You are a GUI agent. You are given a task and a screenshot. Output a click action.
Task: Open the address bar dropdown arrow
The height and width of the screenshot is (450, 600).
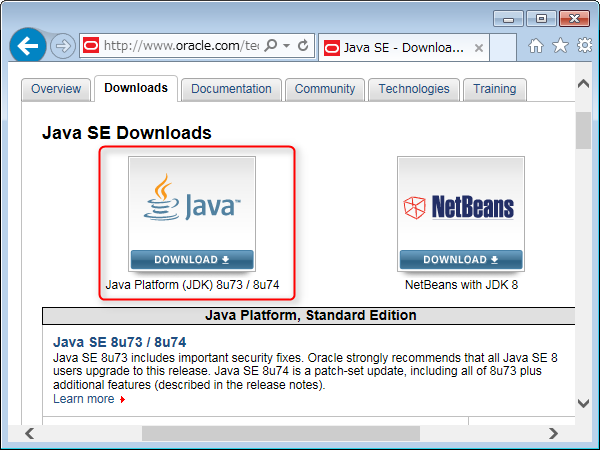pyautogui.click(x=286, y=46)
